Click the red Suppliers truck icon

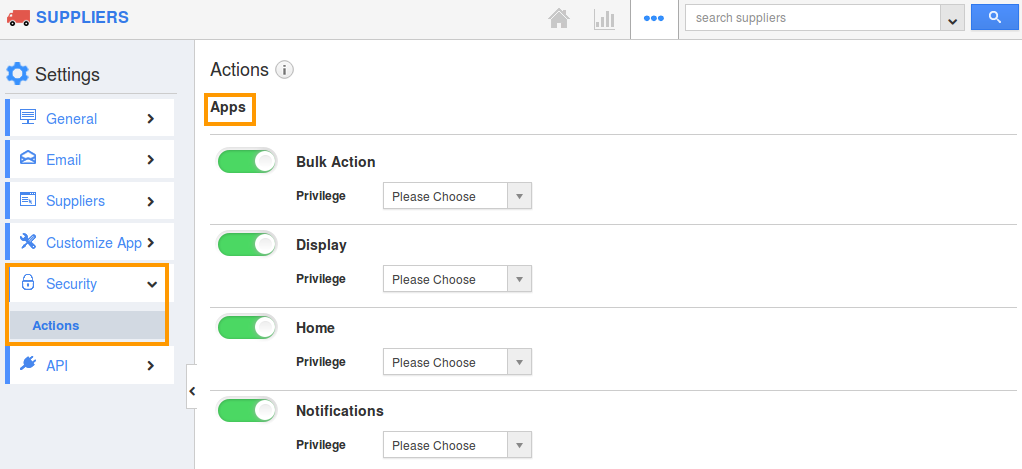click(18, 17)
